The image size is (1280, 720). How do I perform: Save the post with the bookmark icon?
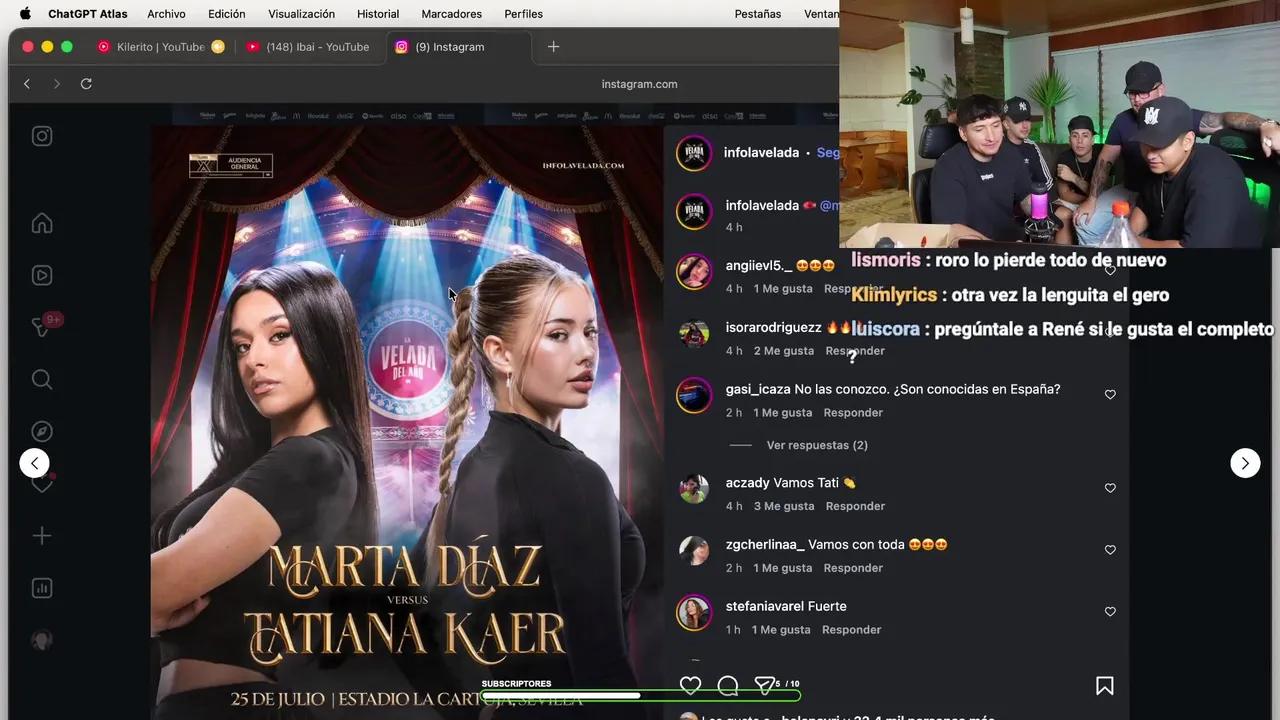coord(1105,686)
